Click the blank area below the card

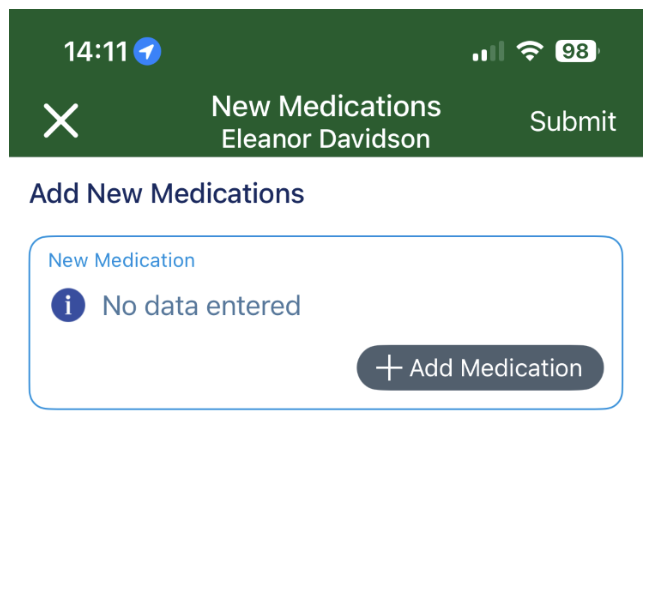(x=326, y=500)
